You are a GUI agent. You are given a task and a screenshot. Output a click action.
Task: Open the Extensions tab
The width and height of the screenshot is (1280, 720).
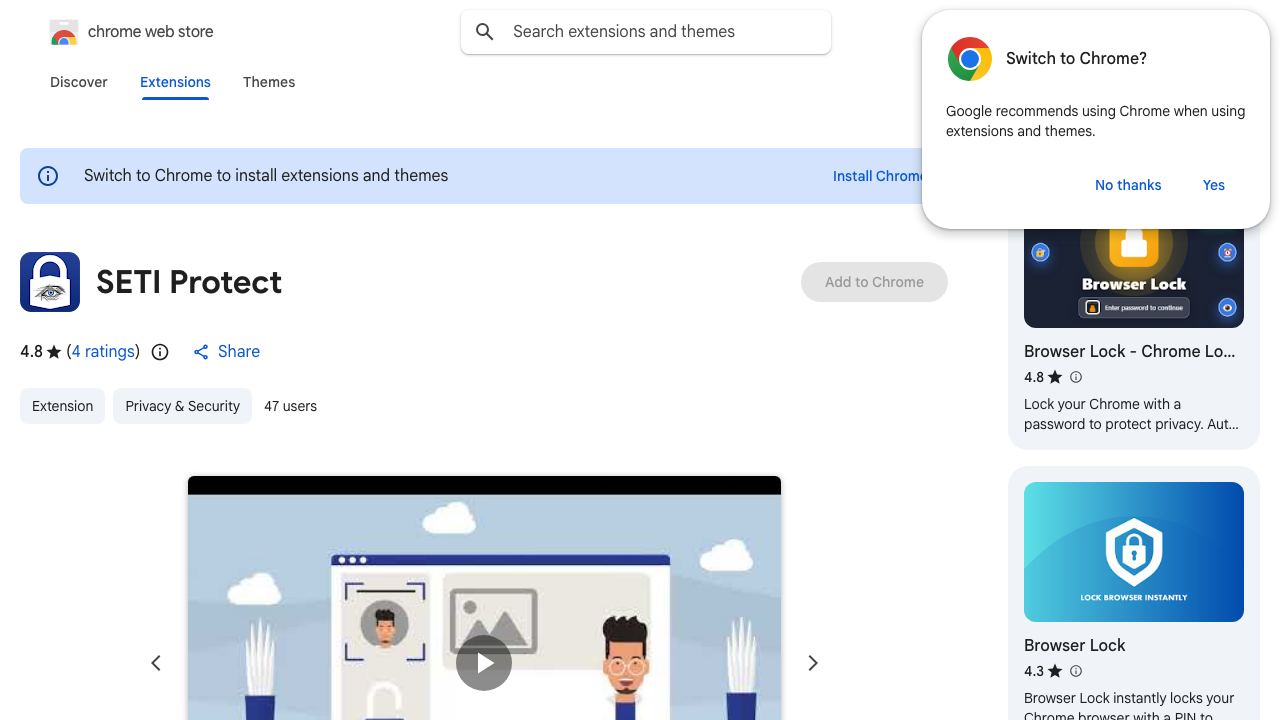pyautogui.click(x=175, y=82)
